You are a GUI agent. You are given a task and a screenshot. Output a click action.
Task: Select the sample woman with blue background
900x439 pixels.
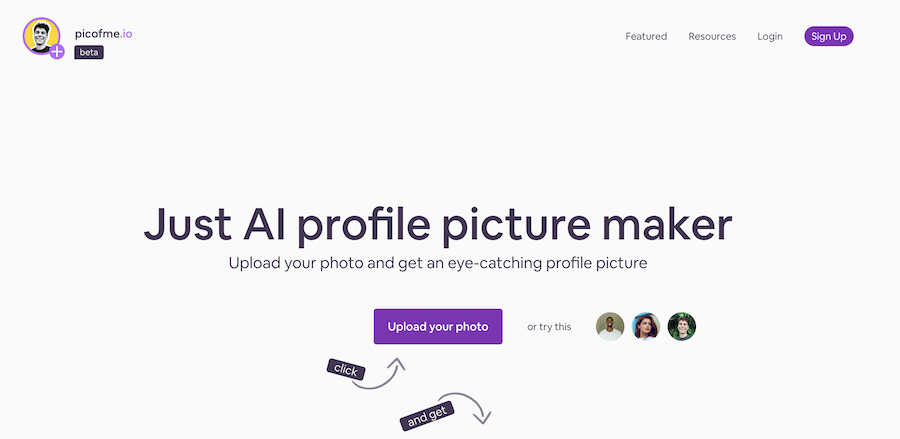coord(646,327)
